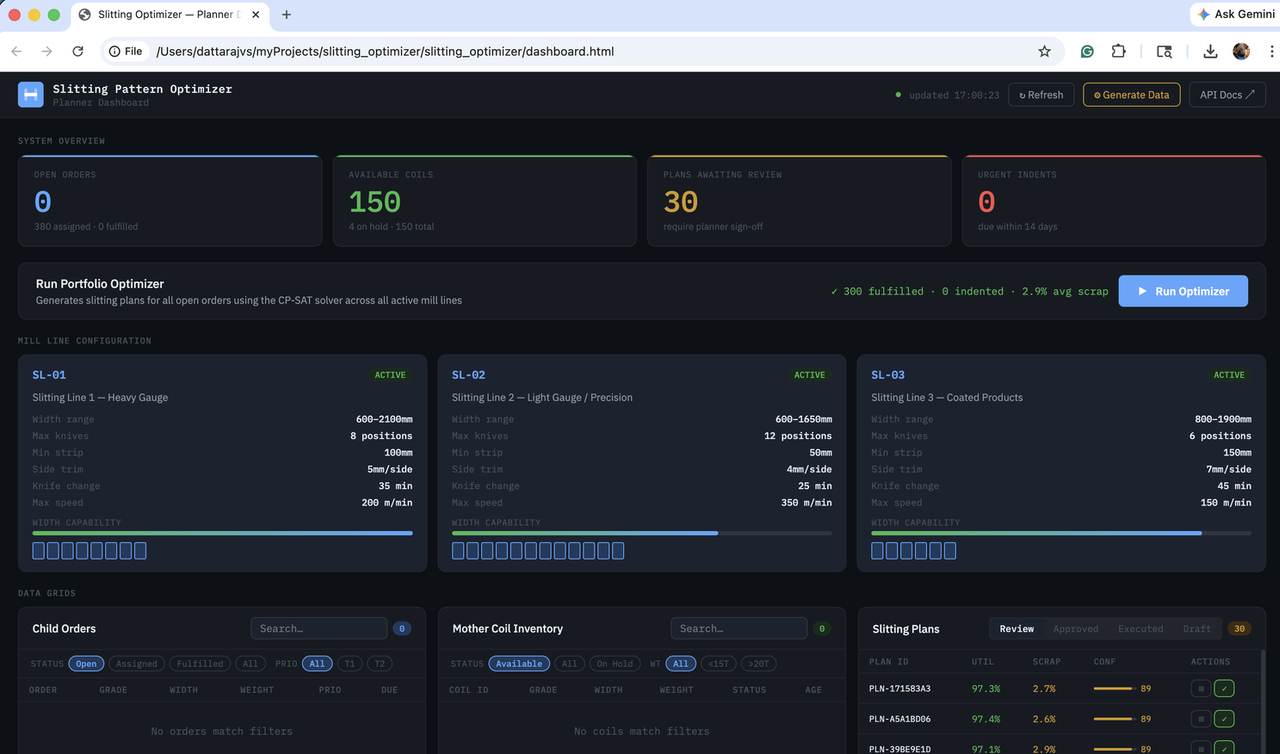The height and width of the screenshot is (754, 1280).
Task: Click the Refresh button
Action: click(x=1041, y=95)
